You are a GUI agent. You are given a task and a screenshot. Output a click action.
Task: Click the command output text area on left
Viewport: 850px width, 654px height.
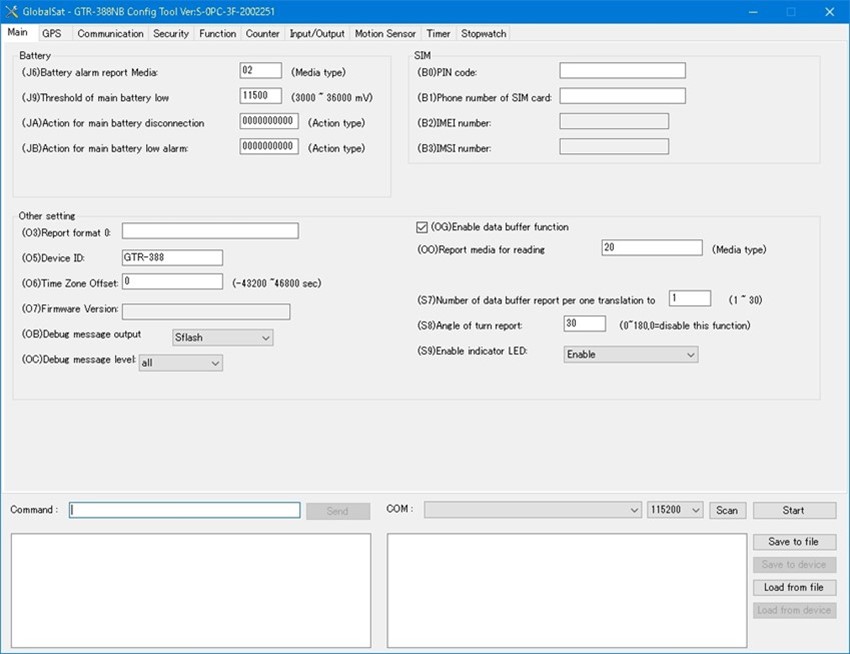pos(191,591)
